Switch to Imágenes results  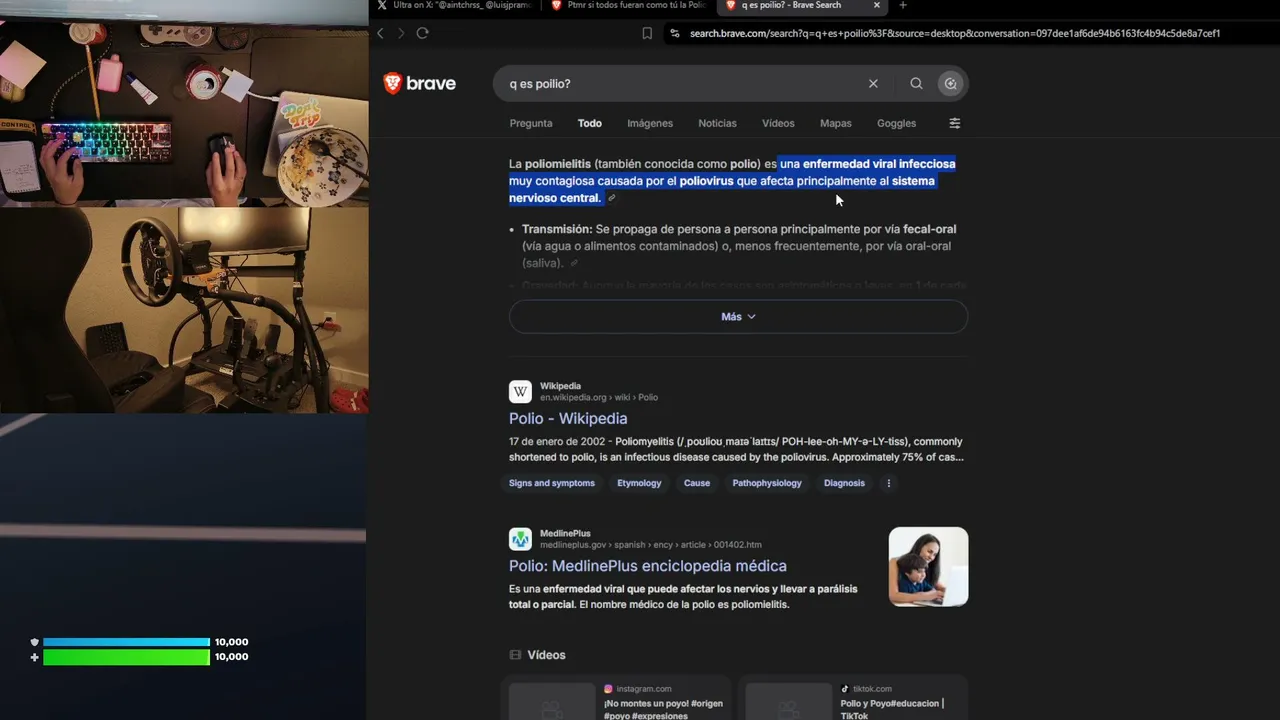point(650,123)
